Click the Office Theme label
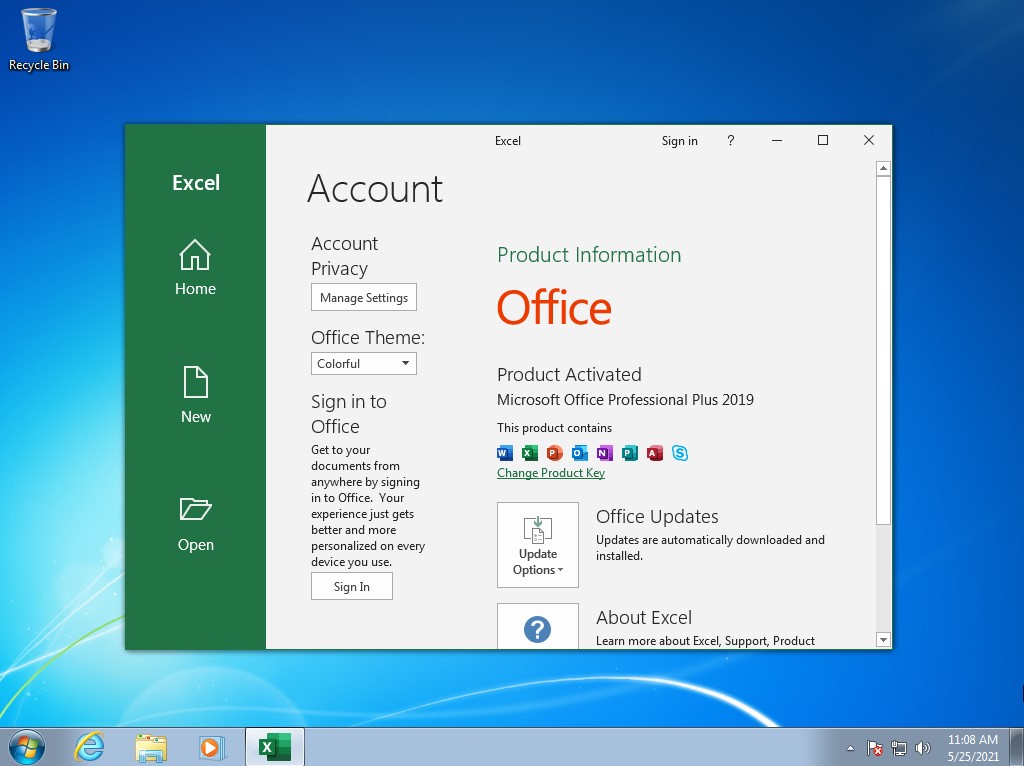The height and width of the screenshot is (766, 1024). click(368, 337)
